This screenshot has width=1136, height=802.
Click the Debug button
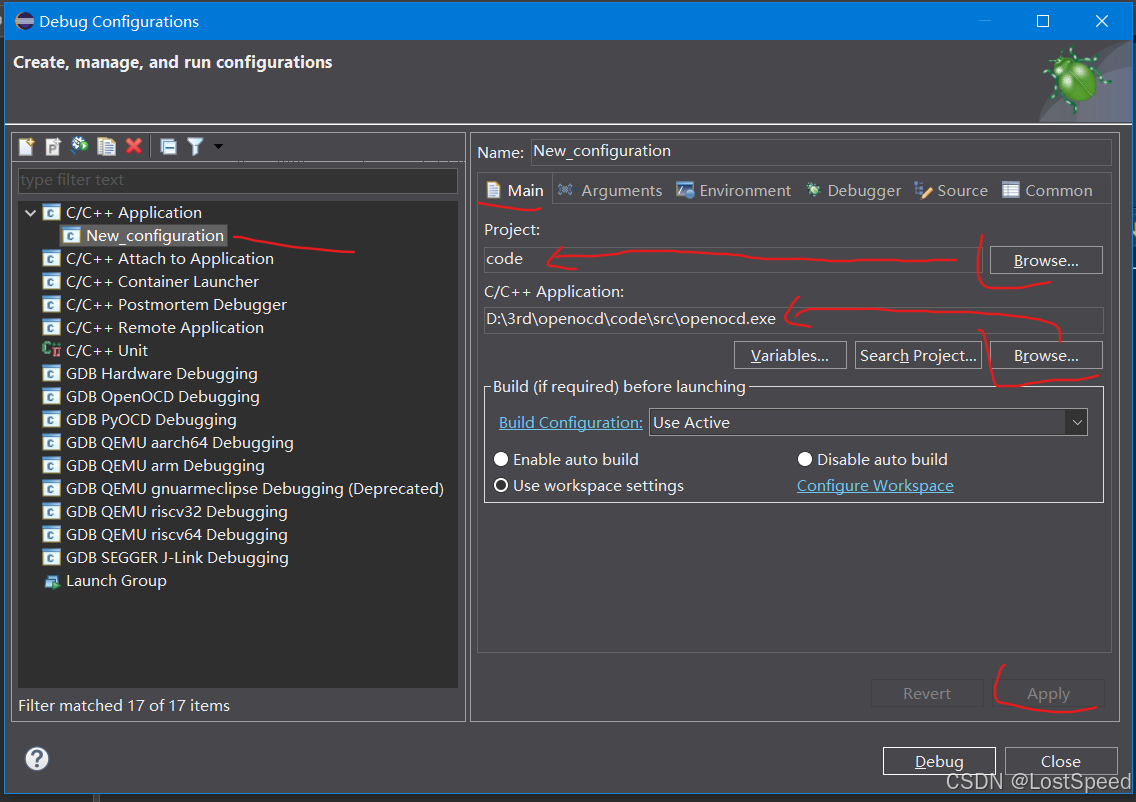point(939,761)
